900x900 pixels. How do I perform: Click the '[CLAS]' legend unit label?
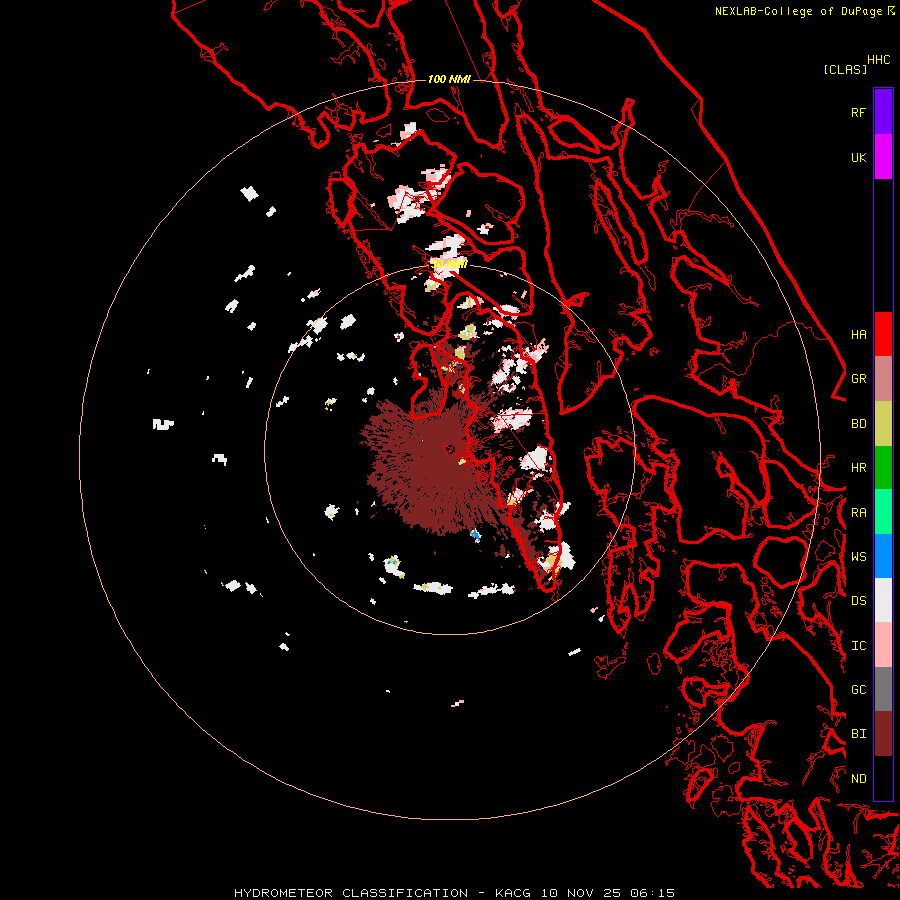click(845, 70)
